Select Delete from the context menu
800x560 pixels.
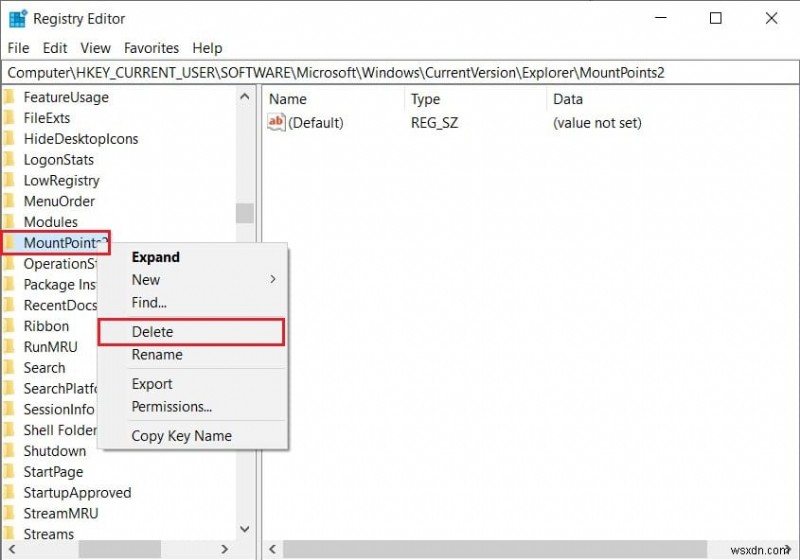tap(153, 332)
